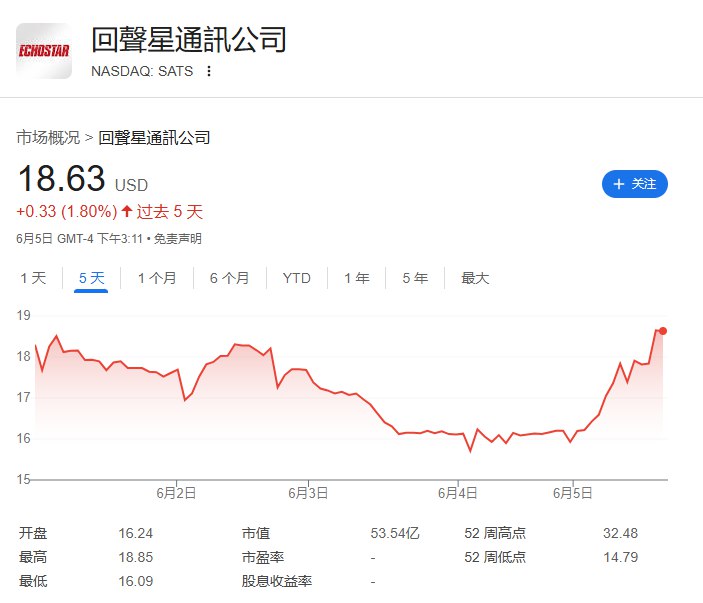Click the blue 关注 follow button
The image size is (703, 603).
[x=634, y=184]
